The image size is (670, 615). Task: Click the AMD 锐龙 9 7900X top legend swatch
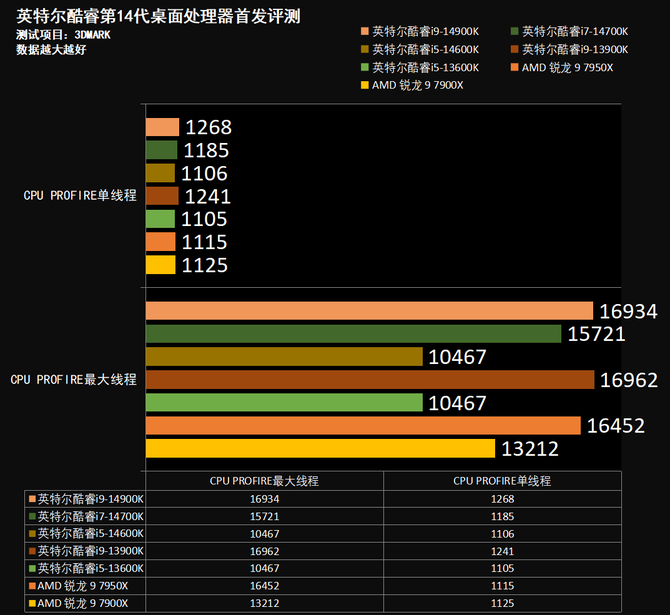(364, 85)
